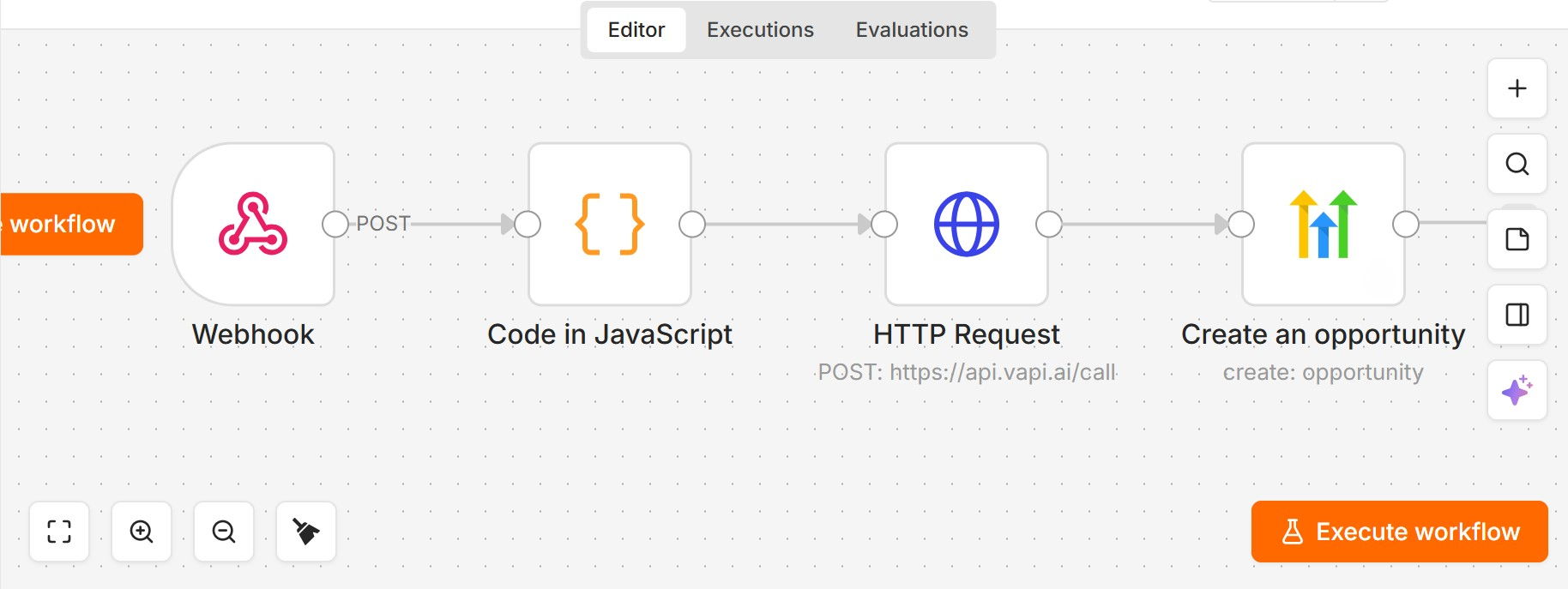Click the Webhook POST output connector
1568x589 pixels.
[x=335, y=224]
